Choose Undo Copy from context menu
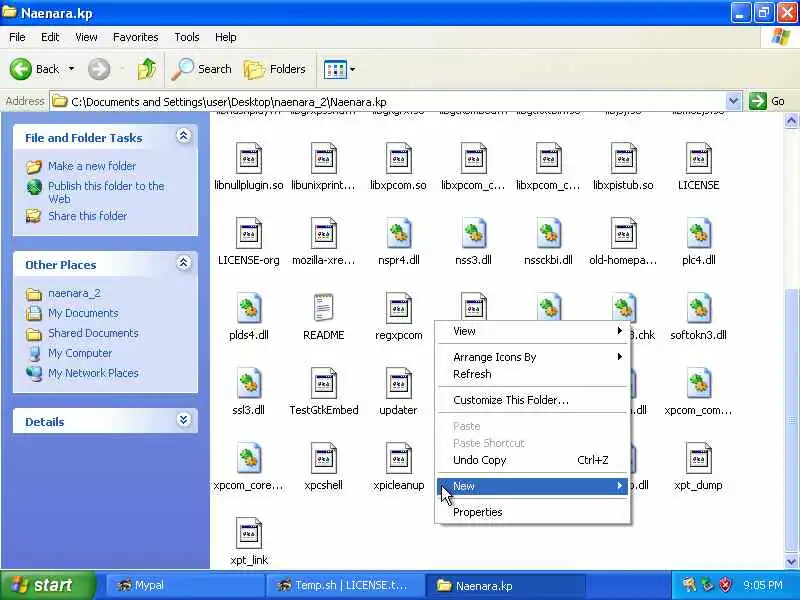The height and width of the screenshot is (600, 800). pos(533,460)
